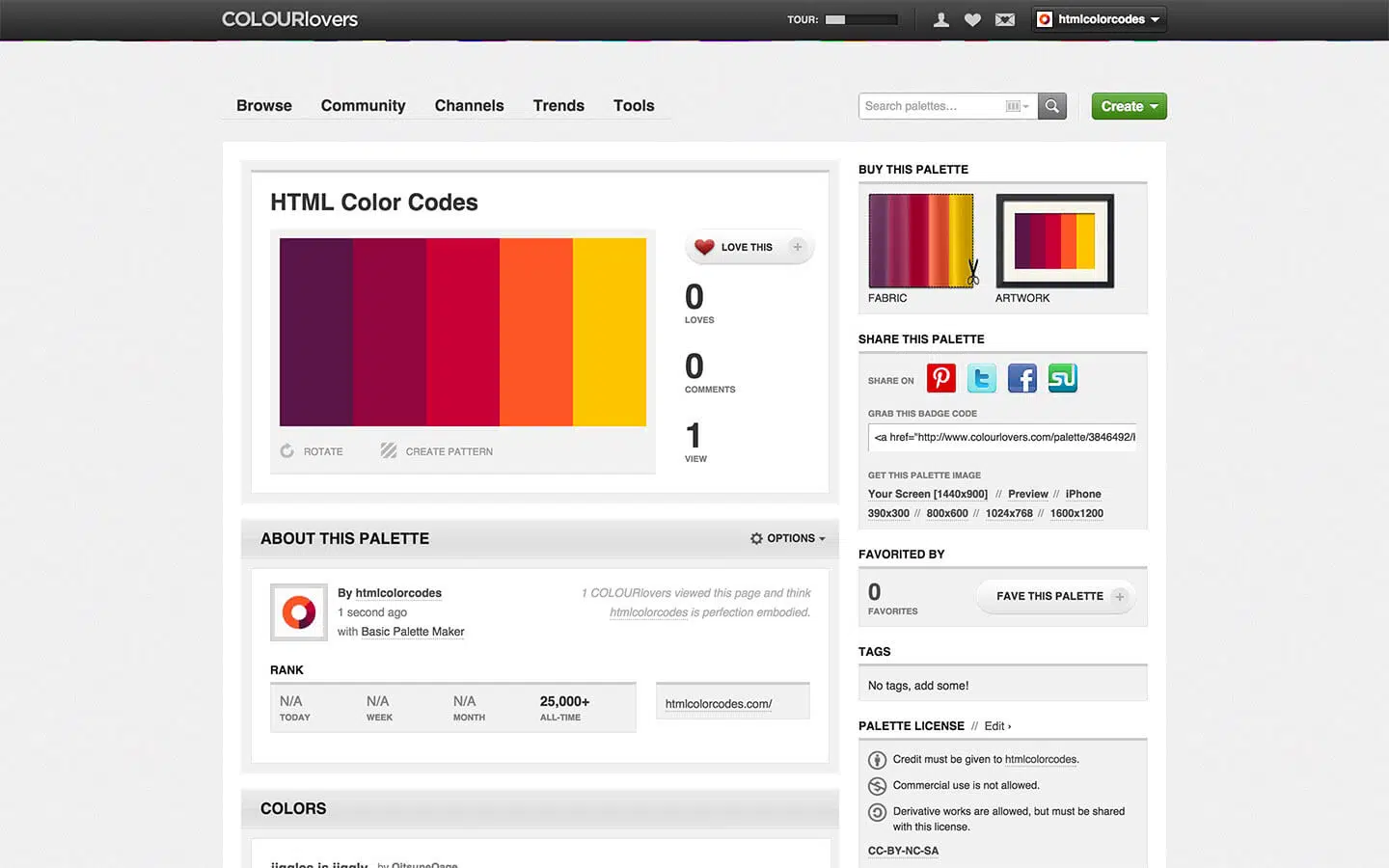
Task: Share palette on Pinterest
Action: pos(940,378)
